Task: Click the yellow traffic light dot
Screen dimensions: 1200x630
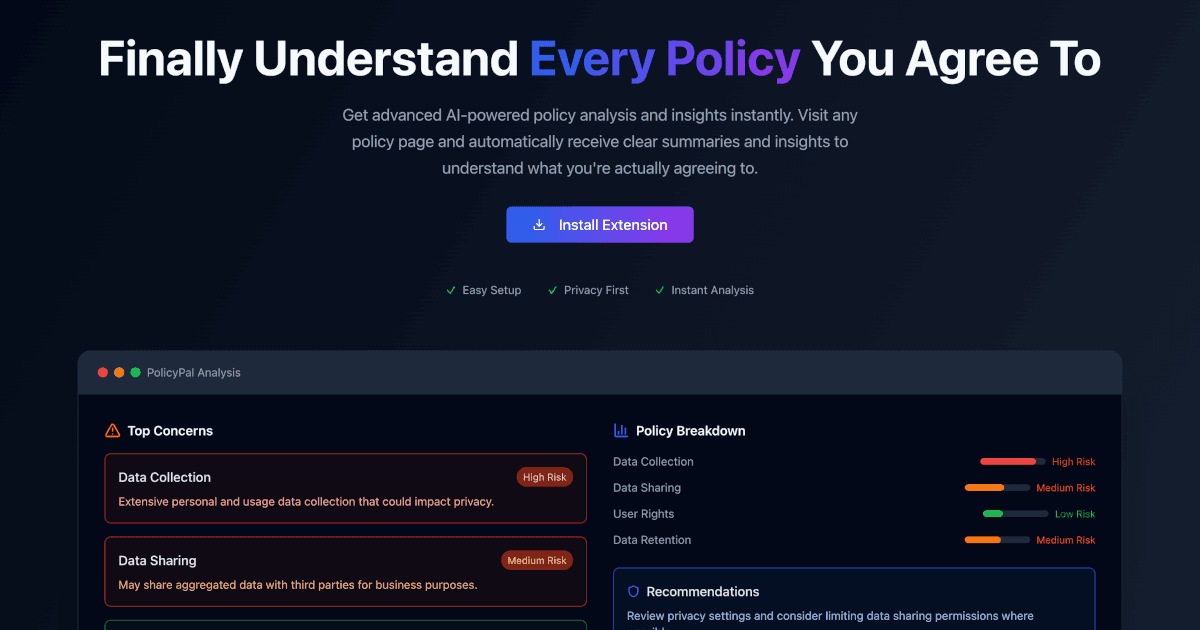Action: (119, 371)
